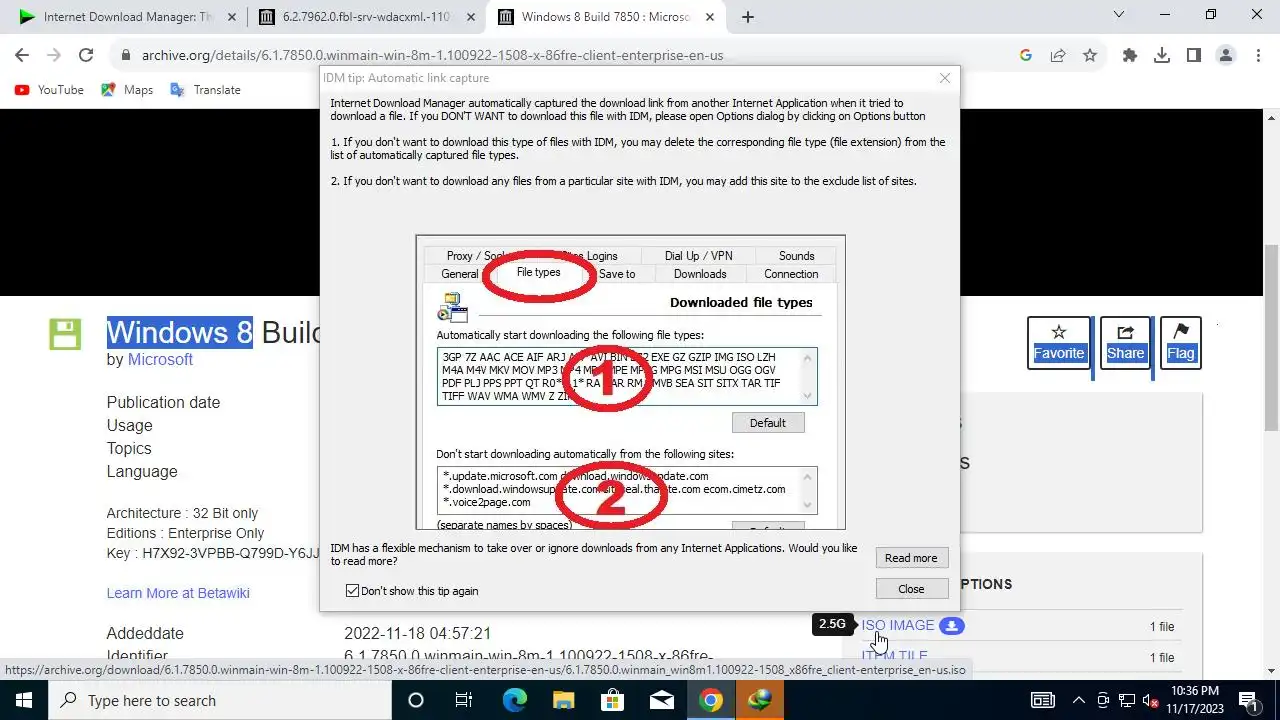
Task: Click the taskbar search box
Action: click(220, 700)
